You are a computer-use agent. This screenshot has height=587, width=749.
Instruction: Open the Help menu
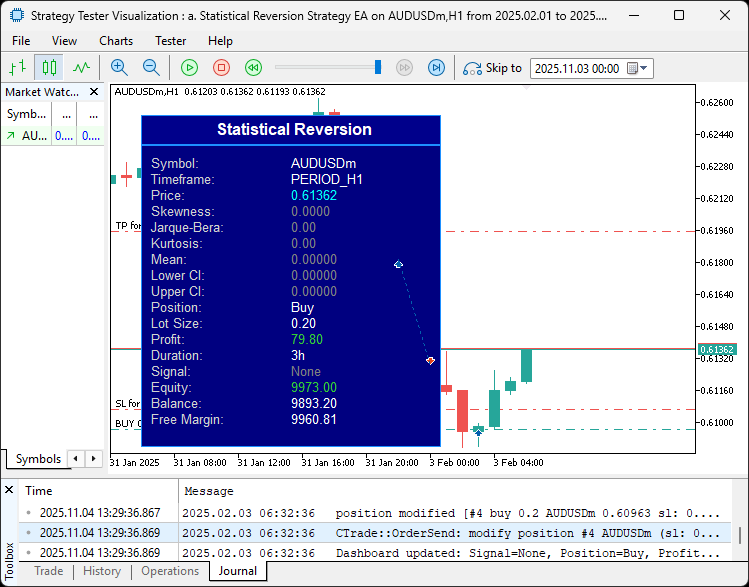tap(220, 41)
